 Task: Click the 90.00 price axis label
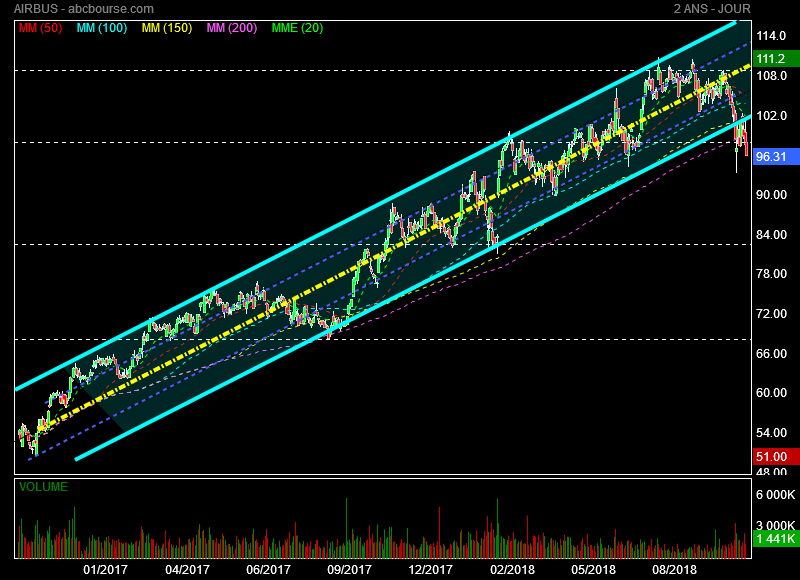(771, 195)
